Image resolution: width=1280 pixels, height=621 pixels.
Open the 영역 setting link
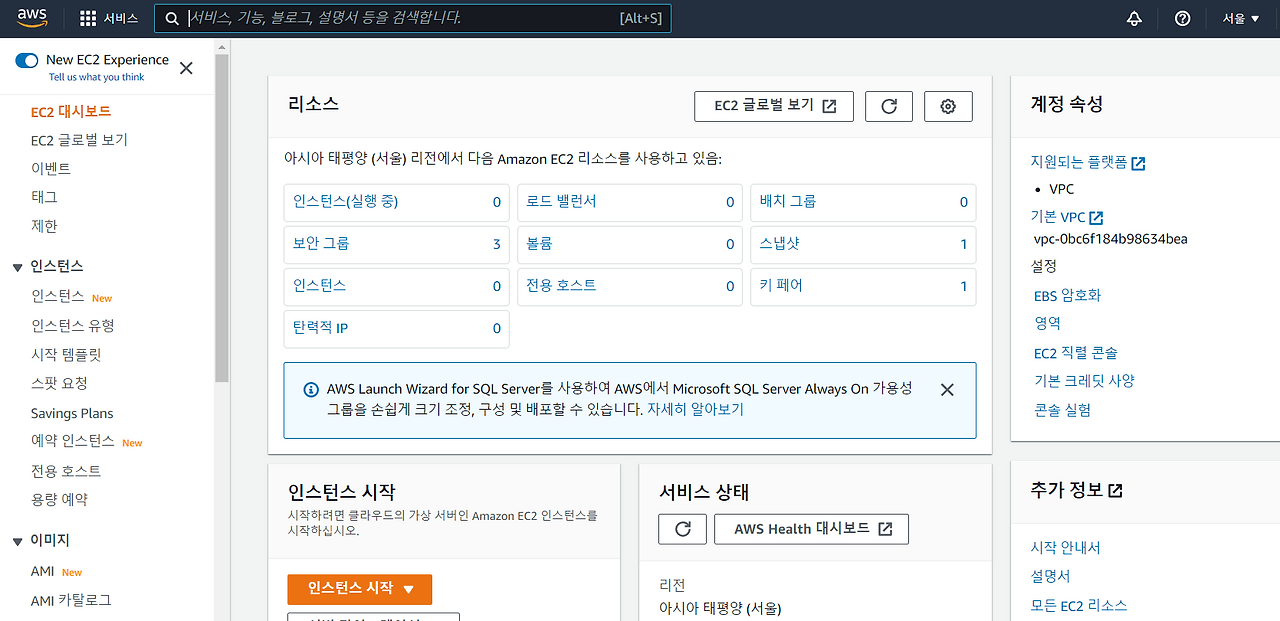point(1047,324)
